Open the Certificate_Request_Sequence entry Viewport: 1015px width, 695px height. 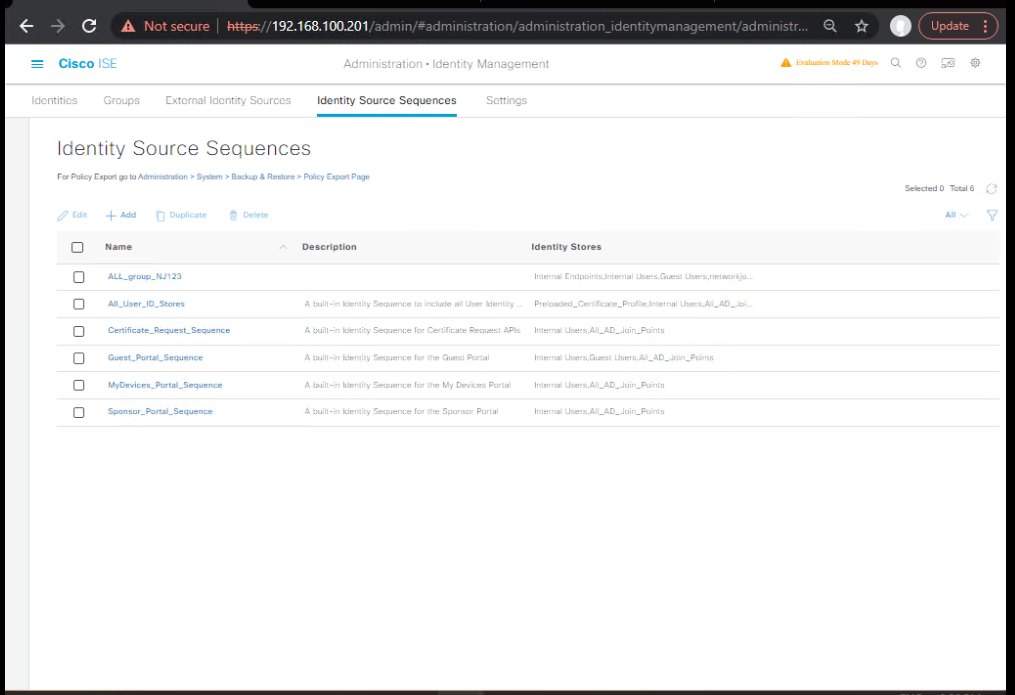coord(168,330)
